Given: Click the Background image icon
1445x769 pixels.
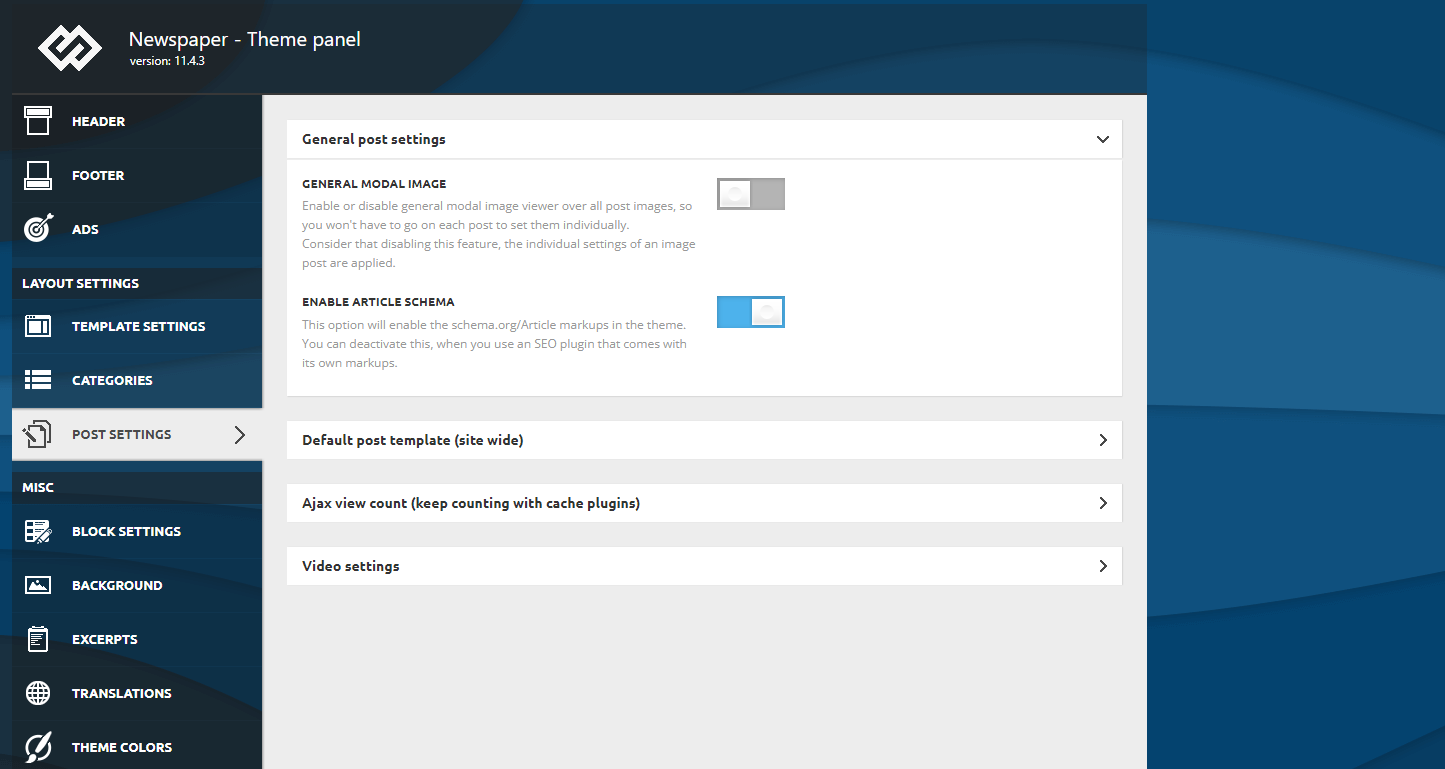Looking at the screenshot, I should click(38, 585).
